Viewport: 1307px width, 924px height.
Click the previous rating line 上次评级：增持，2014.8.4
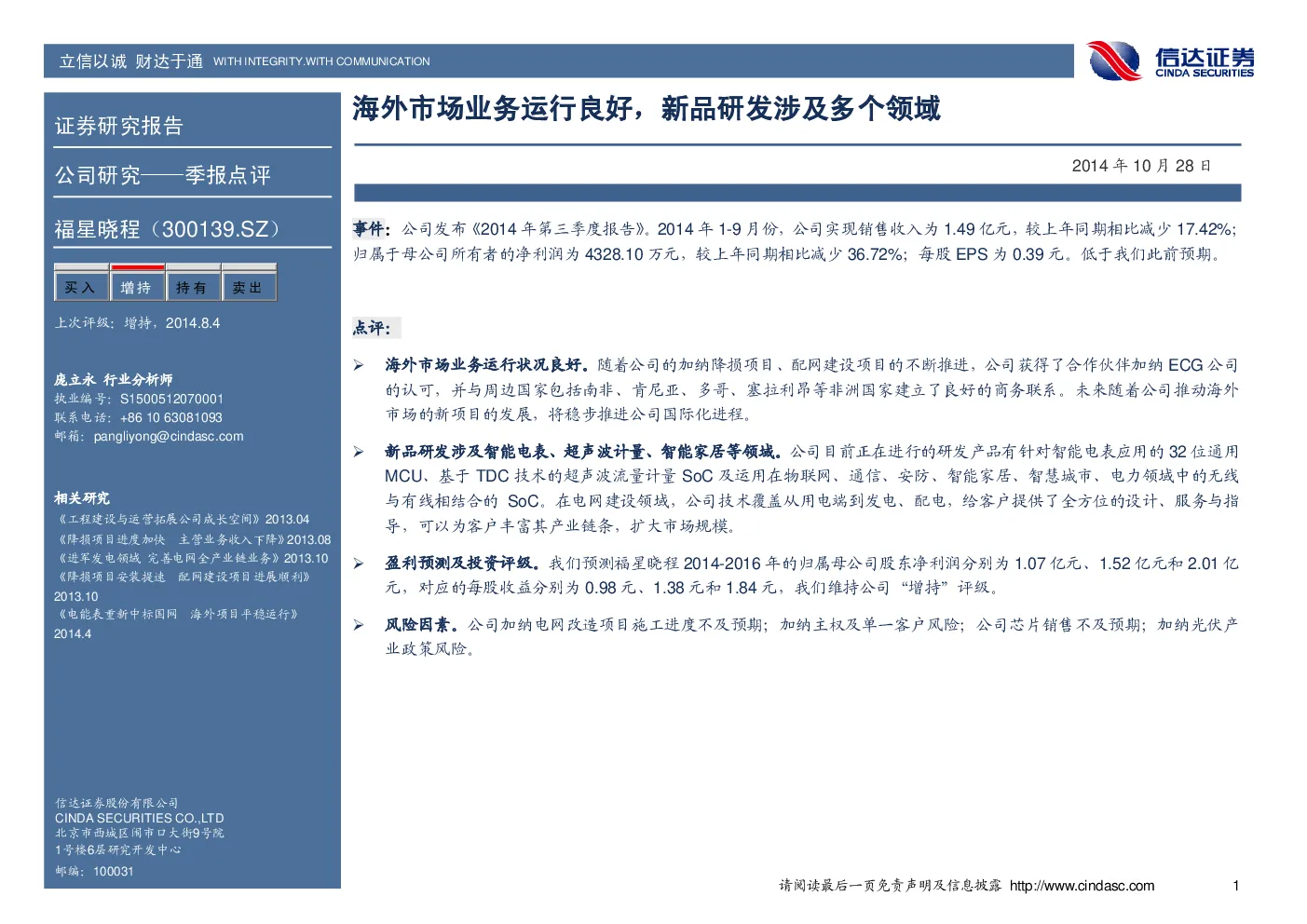137,322
